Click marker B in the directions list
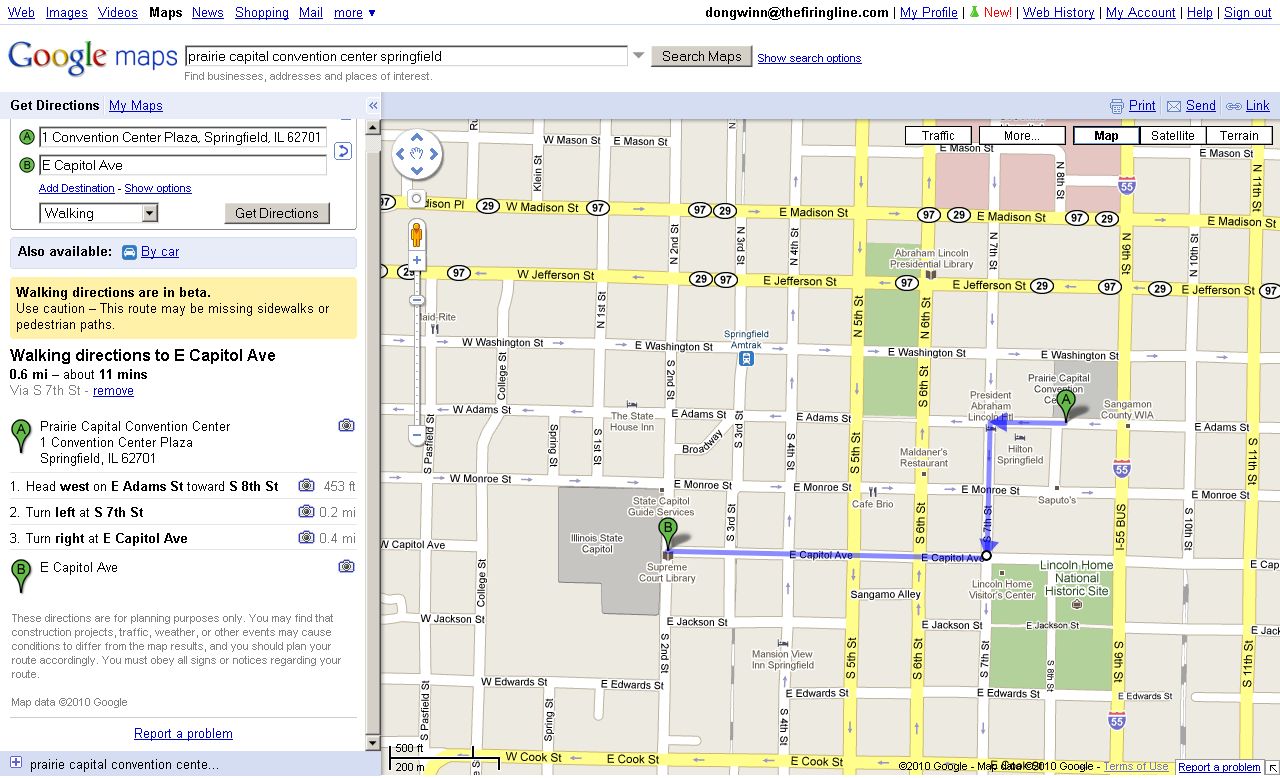 [20, 577]
